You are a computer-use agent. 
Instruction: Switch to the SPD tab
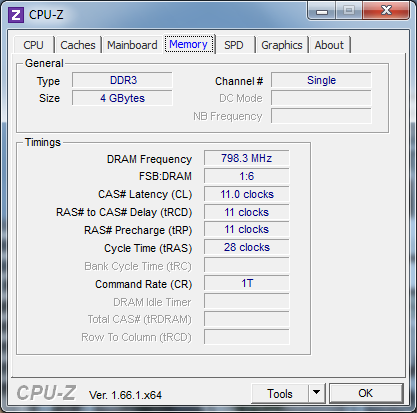click(233, 45)
